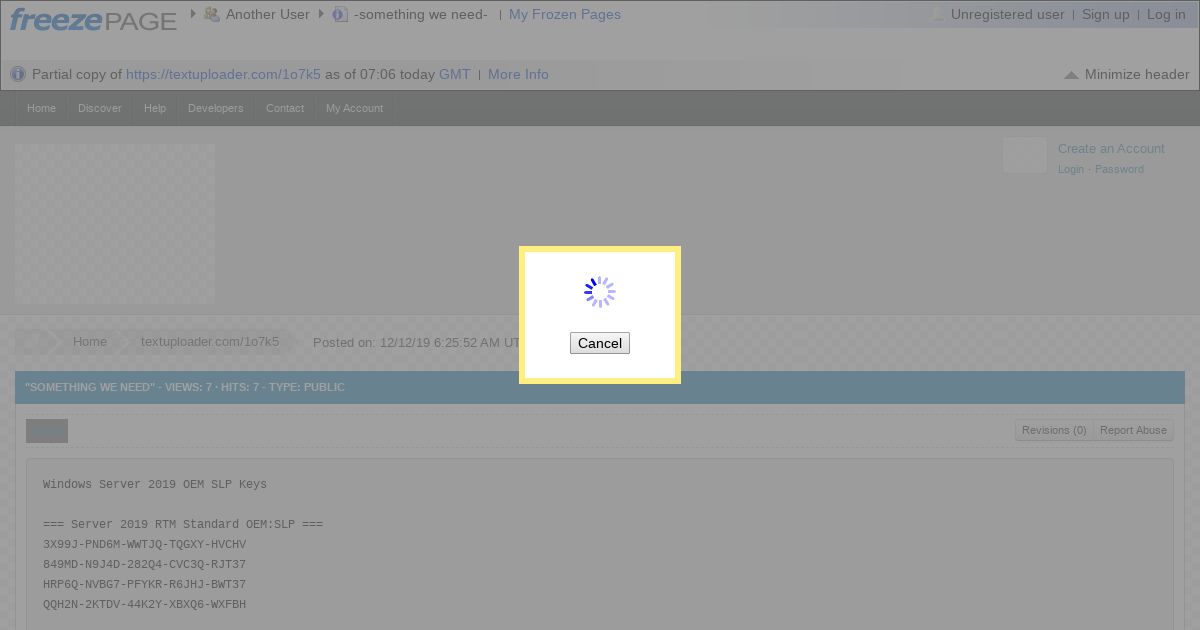The image size is (1200, 630).
Task: Open the More Info link
Action: (x=518, y=74)
